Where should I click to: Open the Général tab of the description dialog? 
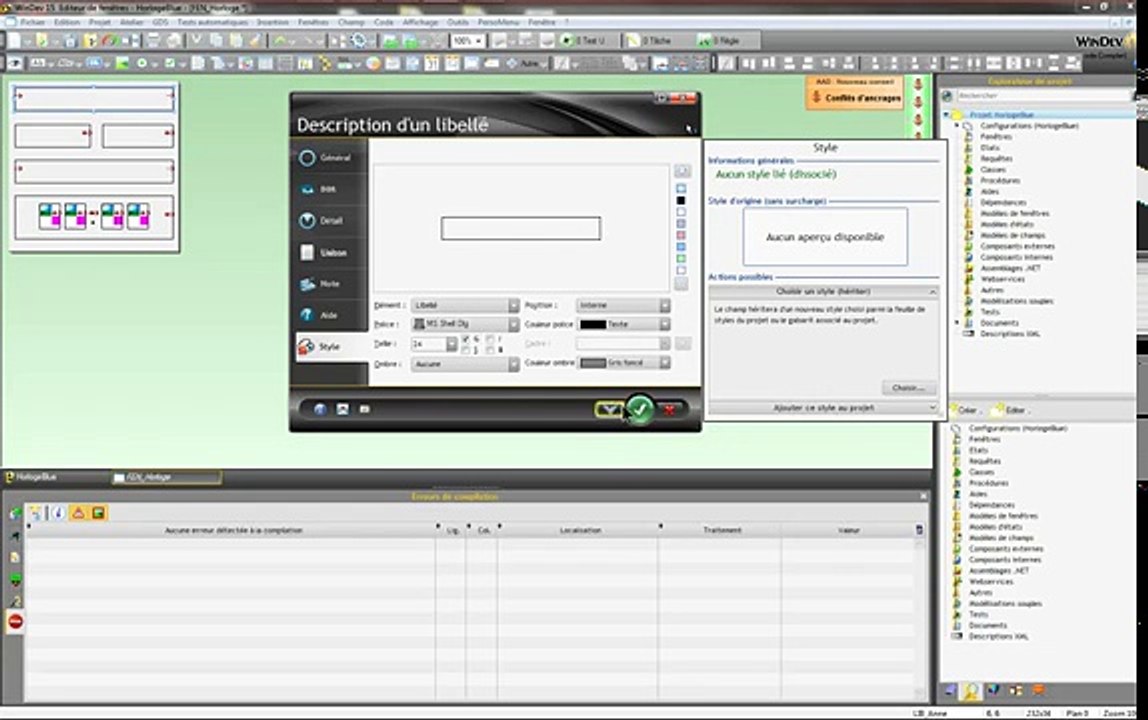point(329,157)
